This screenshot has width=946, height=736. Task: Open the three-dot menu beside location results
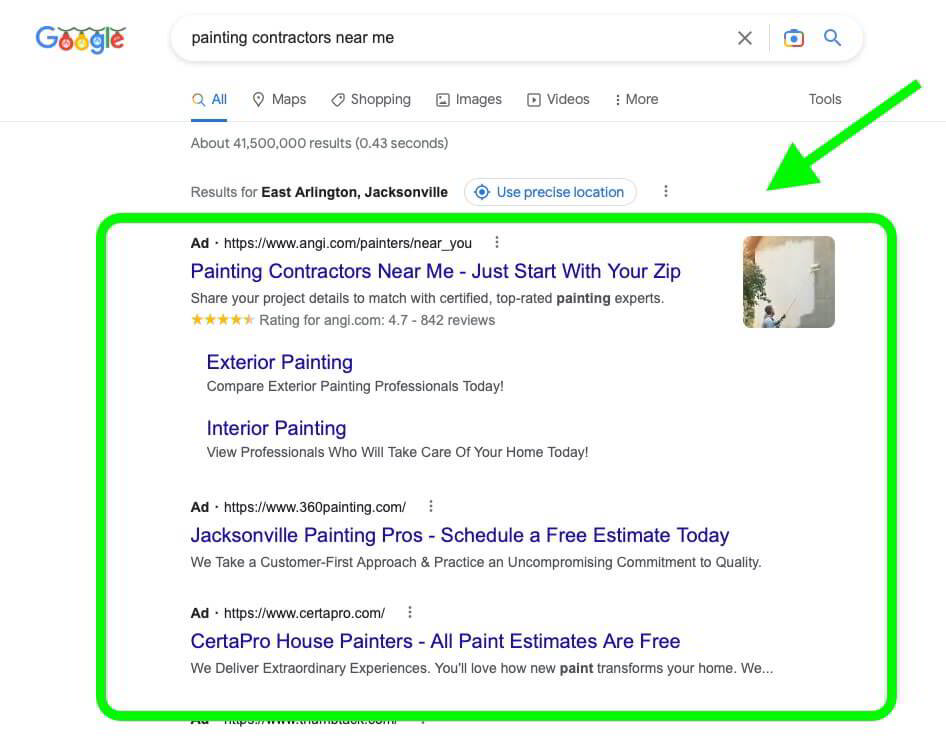(666, 191)
